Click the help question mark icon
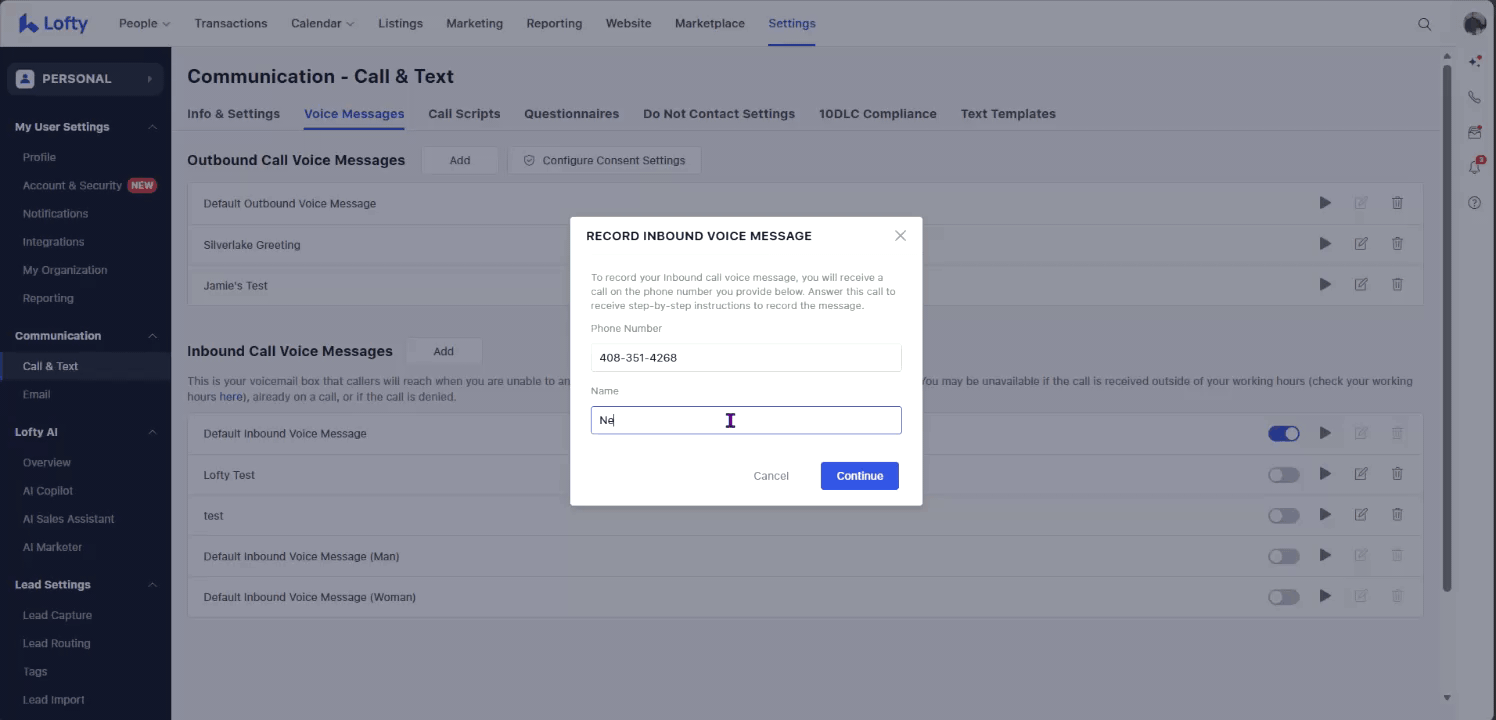 (x=1474, y=203)
